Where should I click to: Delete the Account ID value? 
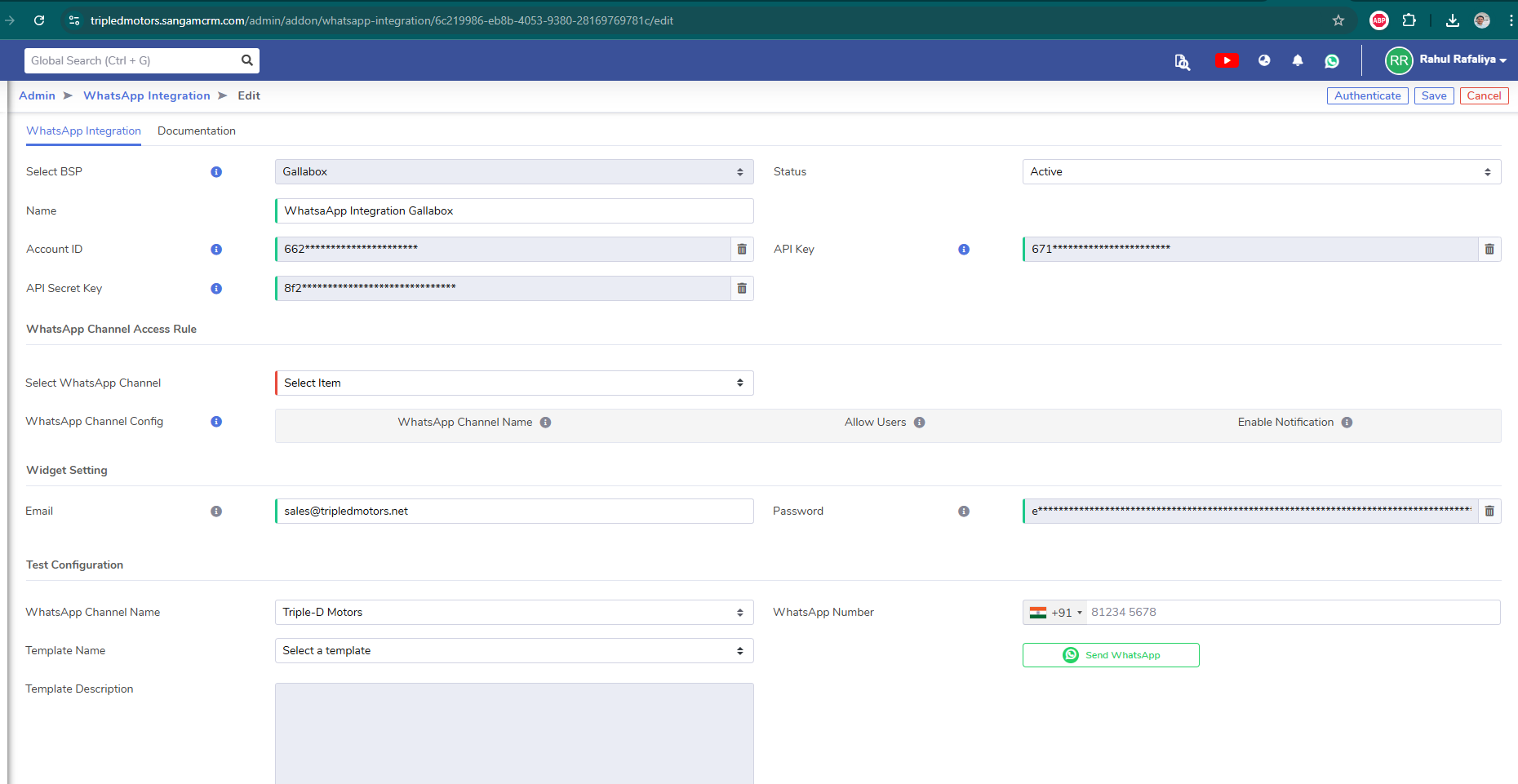(742, 250)
